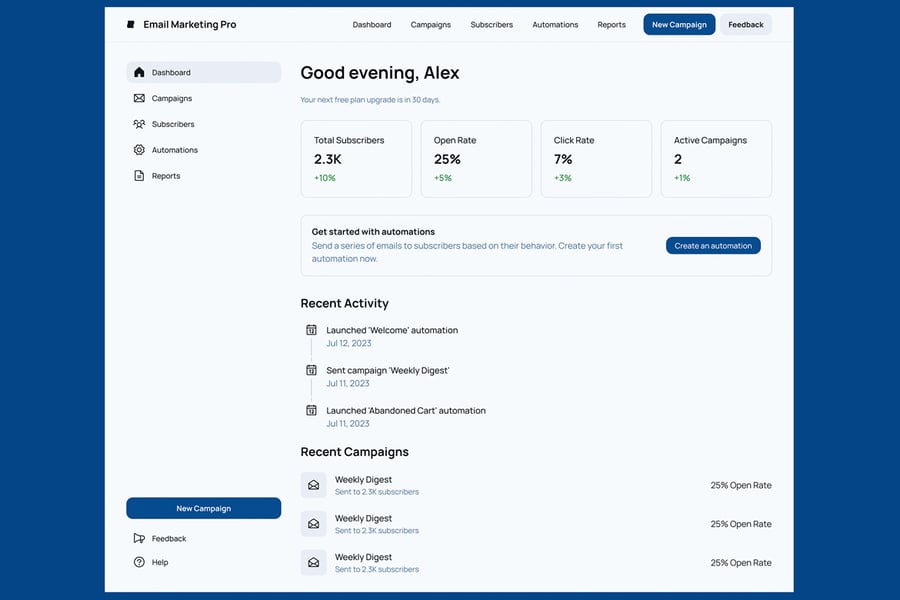Click the Automations gear icon in sidebar
The height and width of the screenshot is (600, 900).
(139, 150)
